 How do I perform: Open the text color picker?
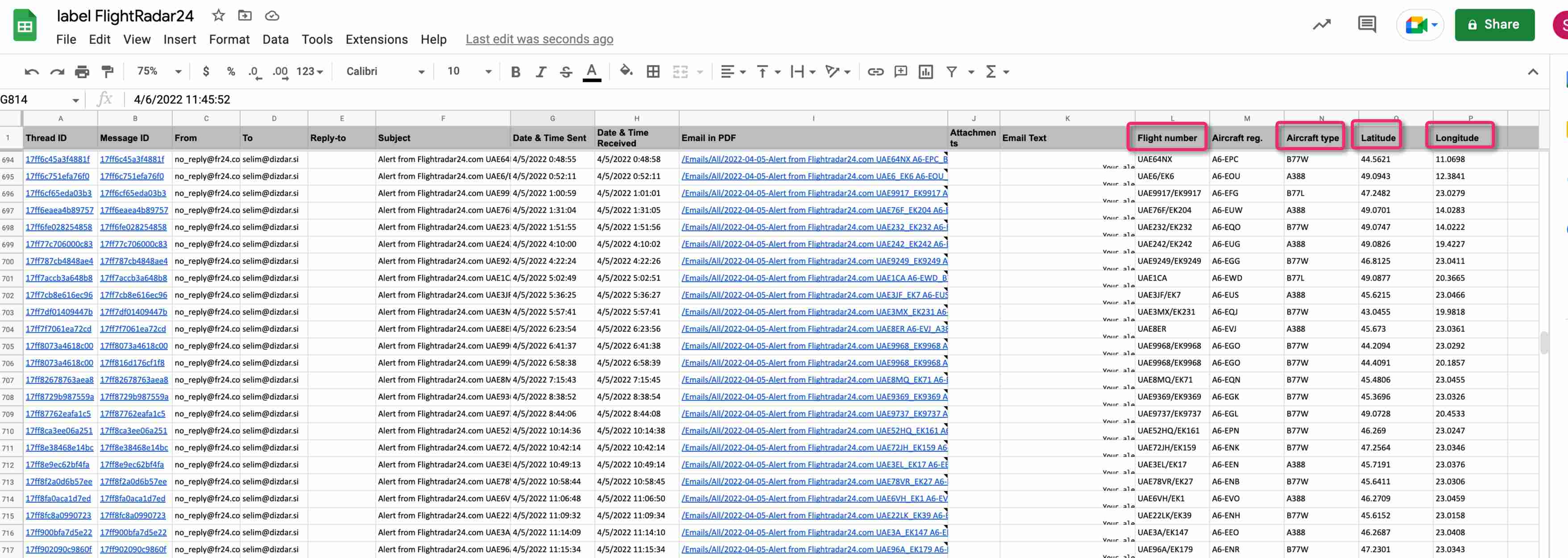pyautogui.click(x=592, y=72)
